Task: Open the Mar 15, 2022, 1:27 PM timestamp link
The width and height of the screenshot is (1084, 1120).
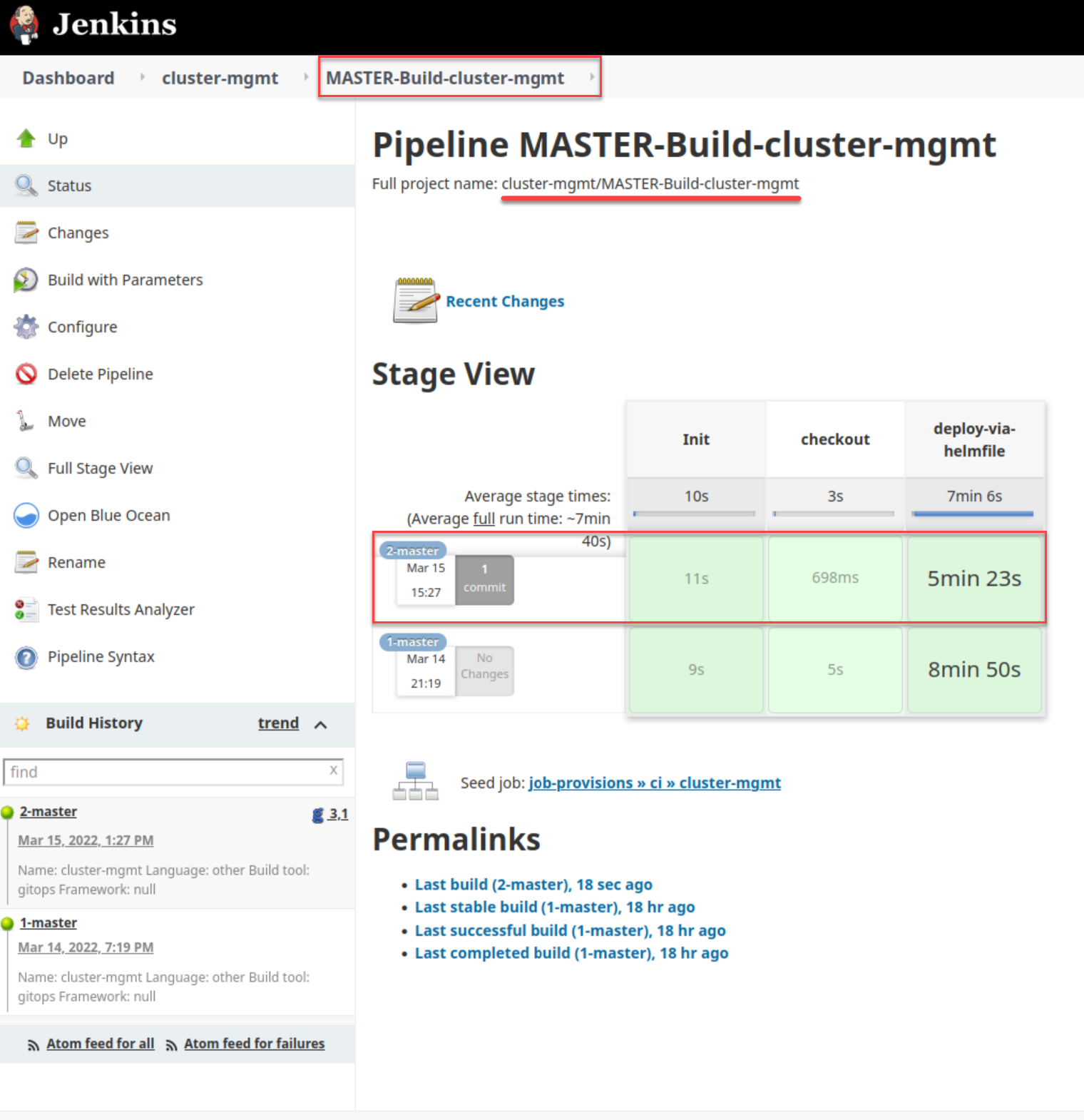Action: click(x=86, y=840)
